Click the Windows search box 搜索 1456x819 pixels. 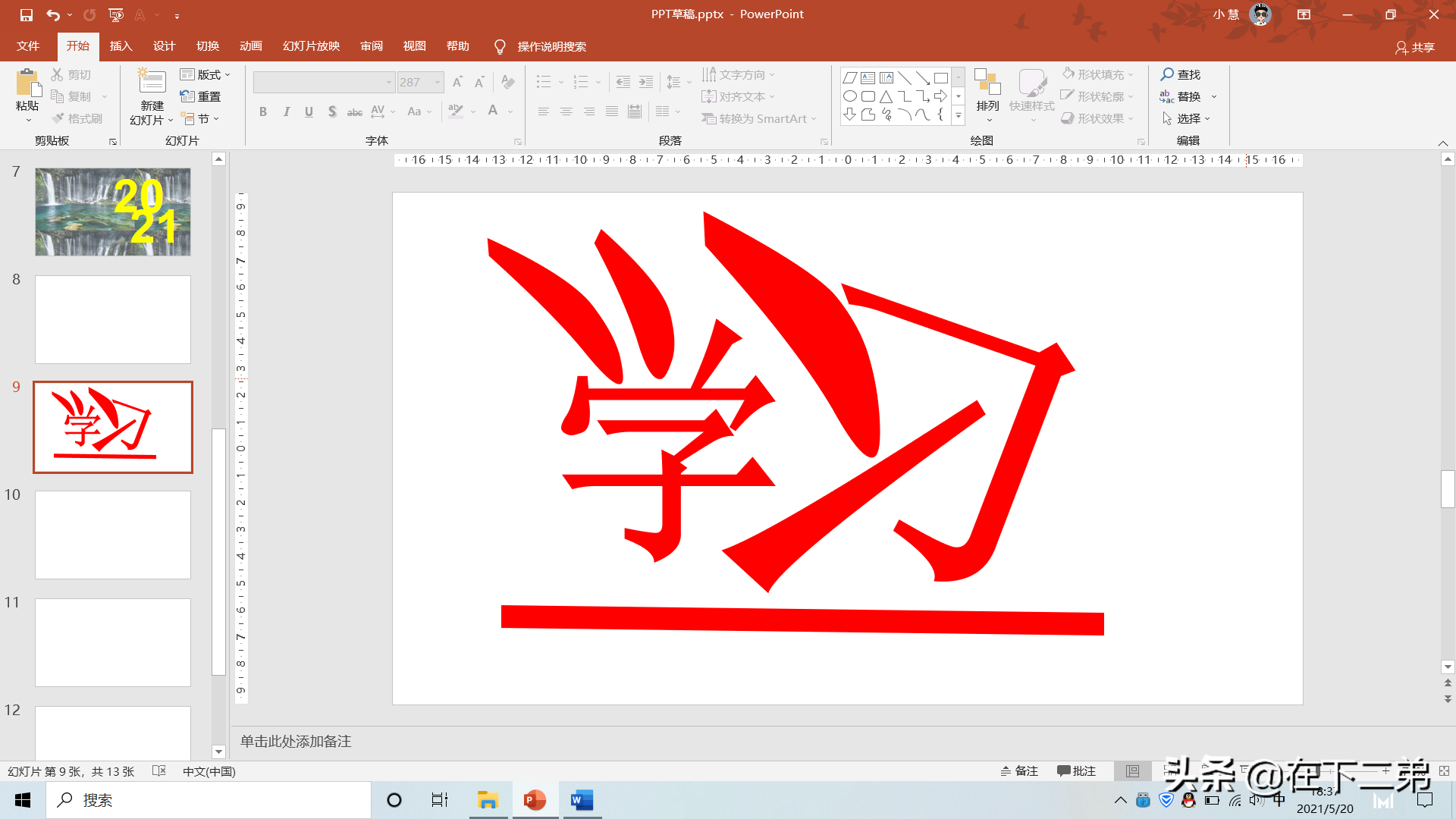209,800
